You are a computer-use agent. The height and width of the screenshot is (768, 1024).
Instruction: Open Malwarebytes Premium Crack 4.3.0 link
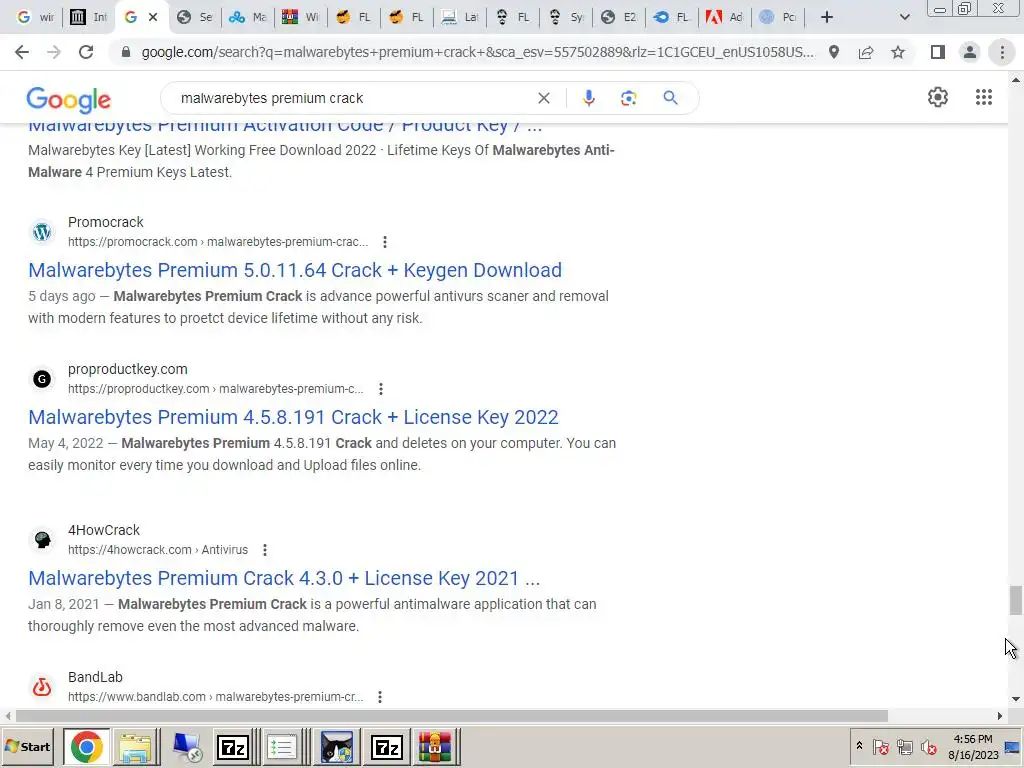point(284,578)
